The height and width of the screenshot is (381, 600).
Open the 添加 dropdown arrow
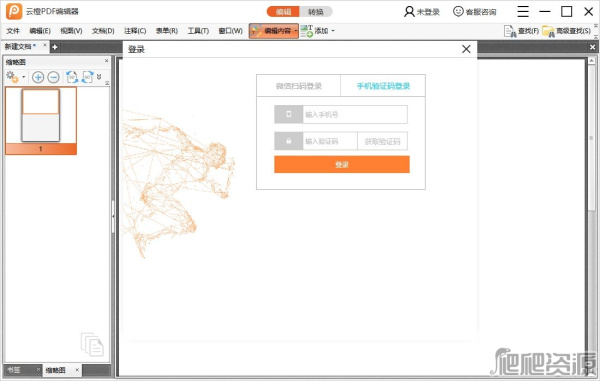pyautogui.click(x=333, y=31)
